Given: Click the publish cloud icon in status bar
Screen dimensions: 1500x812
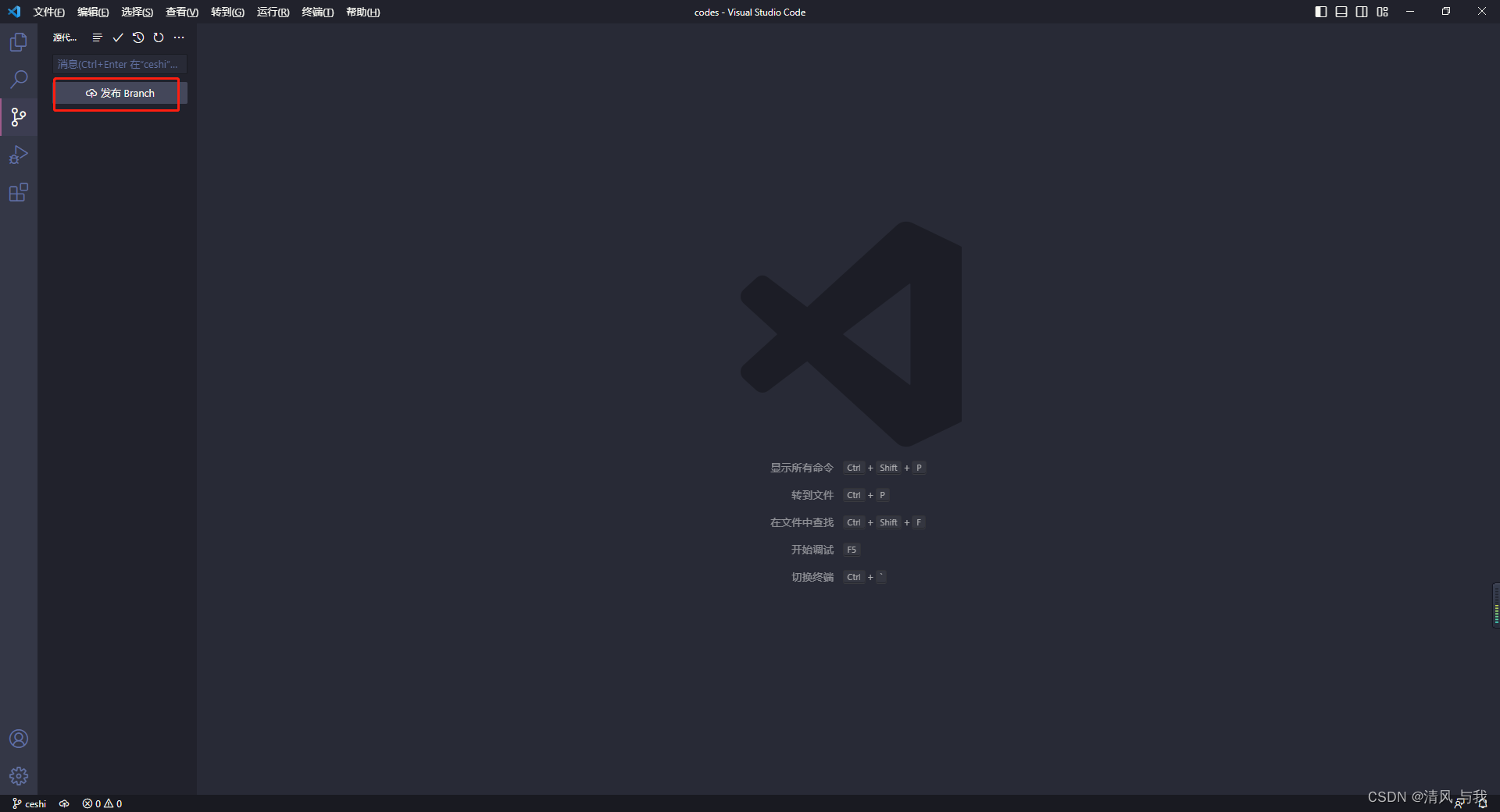Looking at the screenshot, I should point(64,803).
